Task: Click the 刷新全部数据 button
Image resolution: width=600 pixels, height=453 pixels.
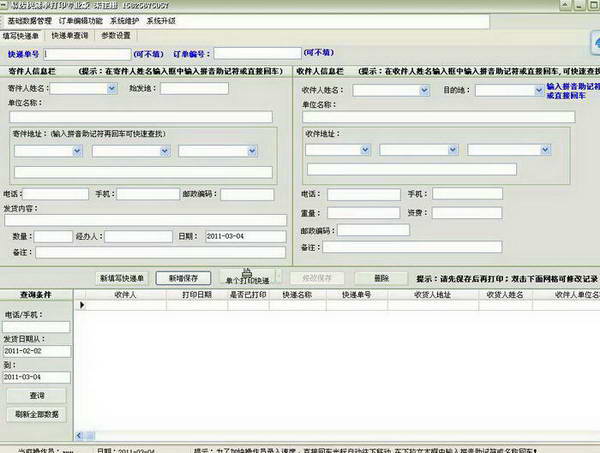Action: coord(37,414)
